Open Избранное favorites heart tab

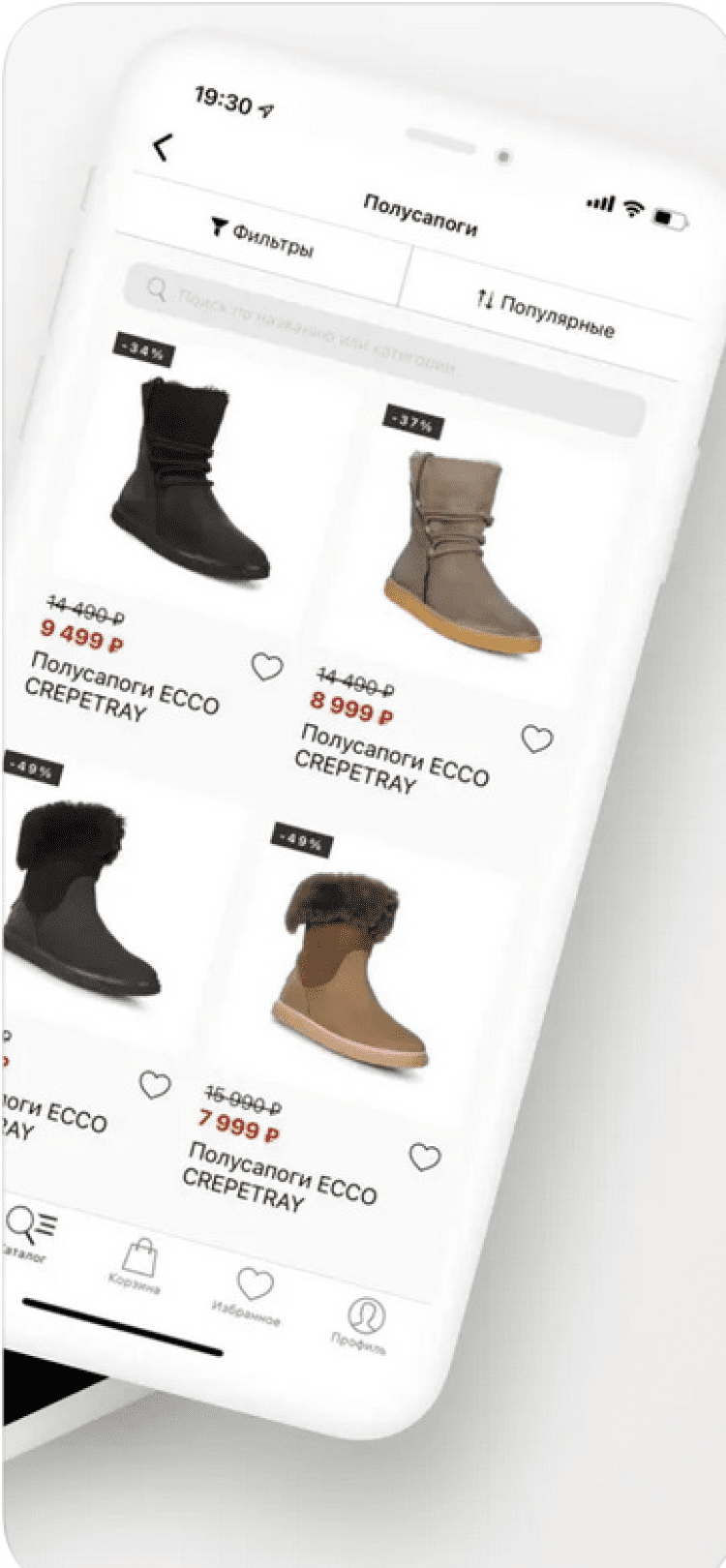coord(255,1284)
